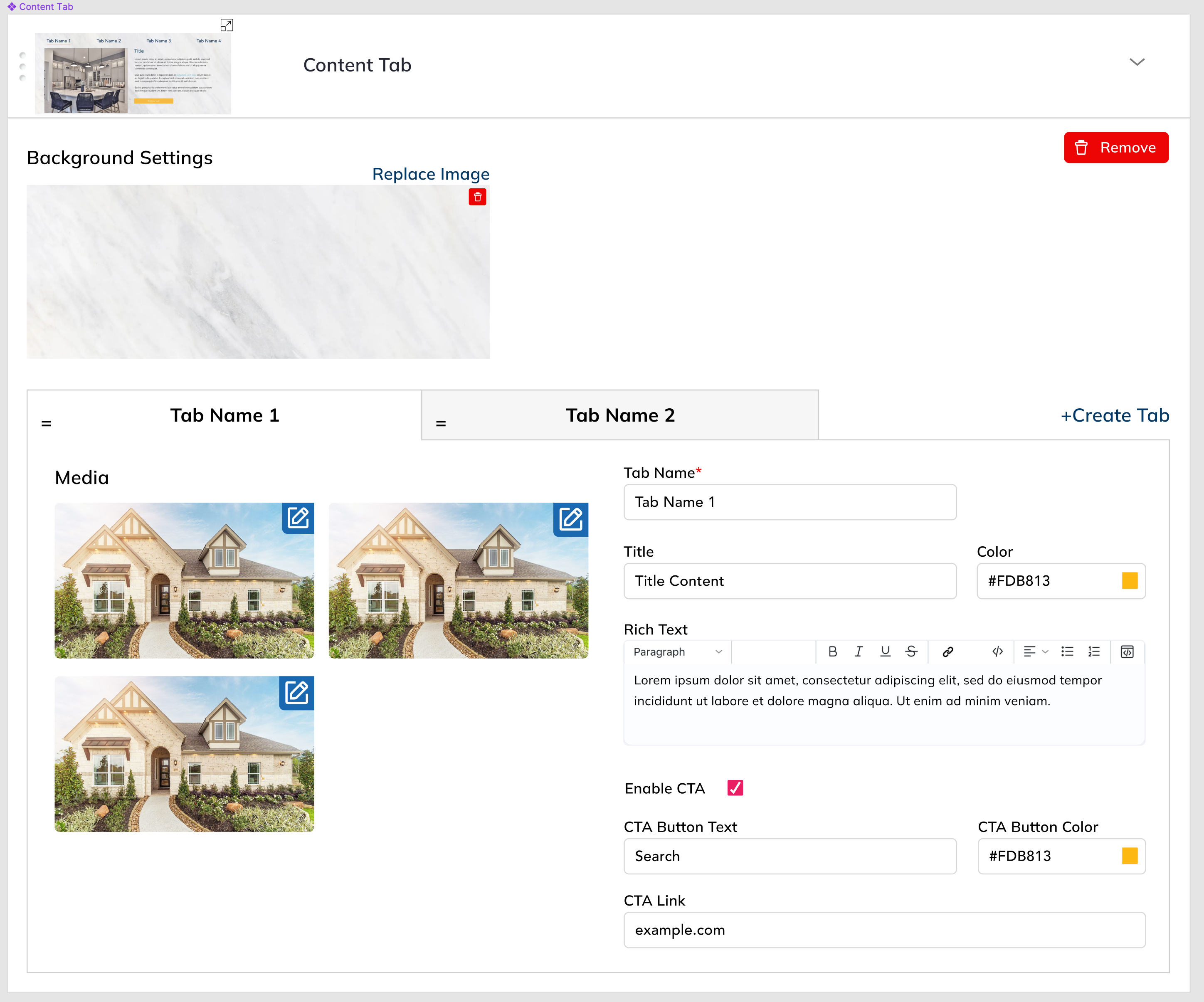Insert a link using rich text toolbar

(948, 652)
